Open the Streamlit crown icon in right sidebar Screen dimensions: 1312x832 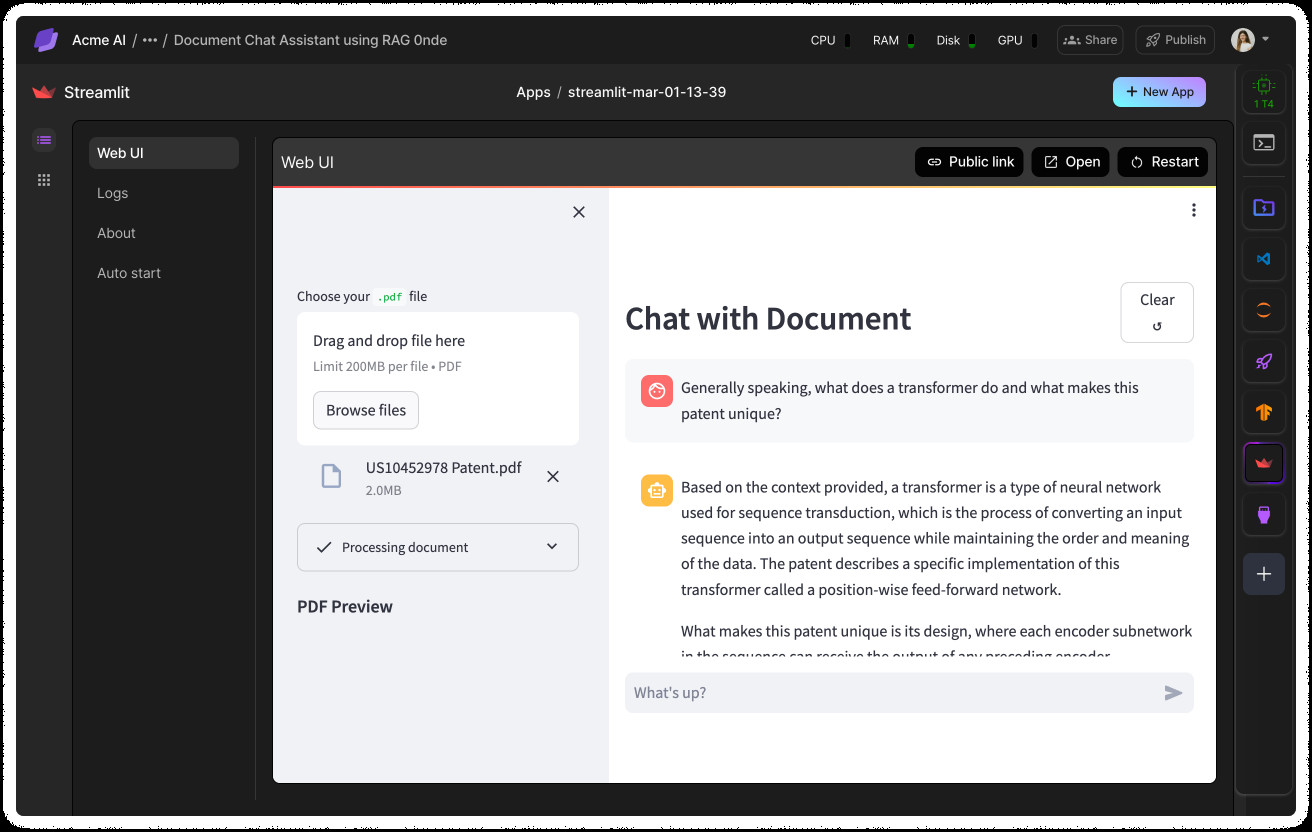[x=1264, y=463]
